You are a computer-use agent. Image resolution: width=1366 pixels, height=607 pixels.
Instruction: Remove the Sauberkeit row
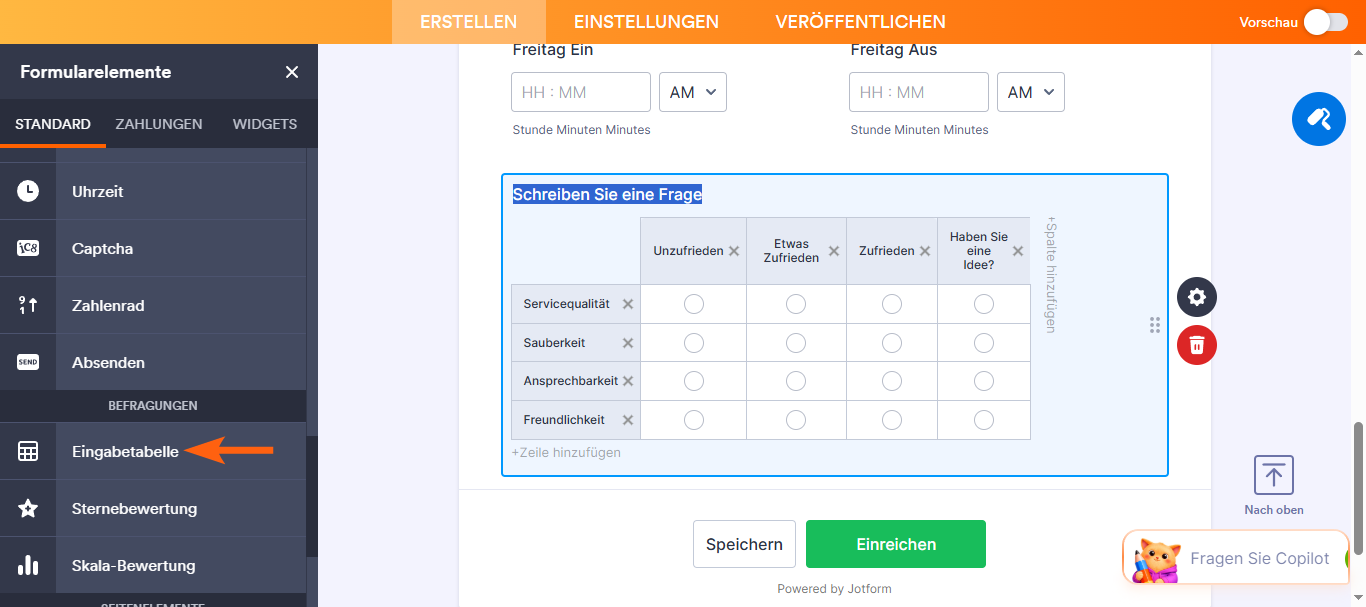click(x=628, y=343)
